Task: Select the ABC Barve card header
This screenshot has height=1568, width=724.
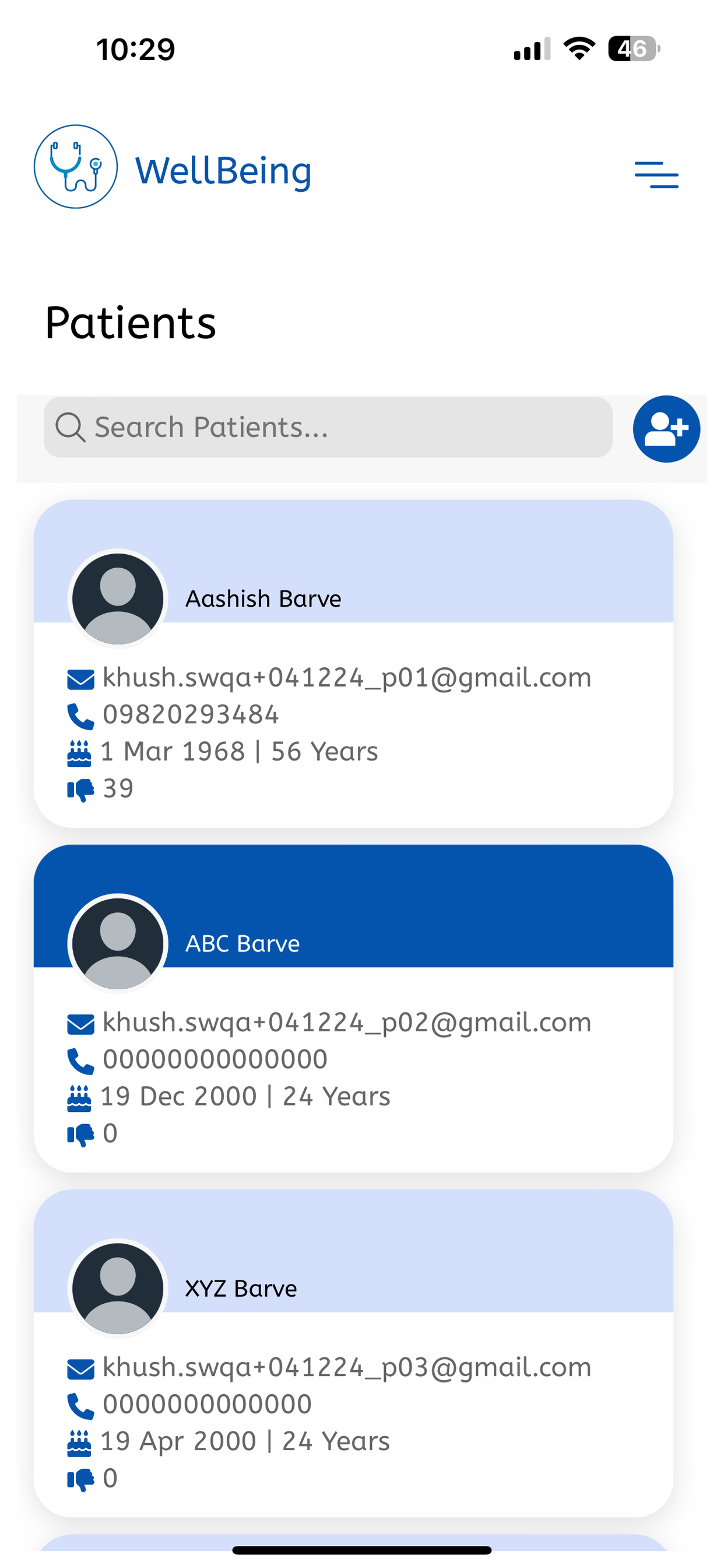Action: tap(353, 906)
